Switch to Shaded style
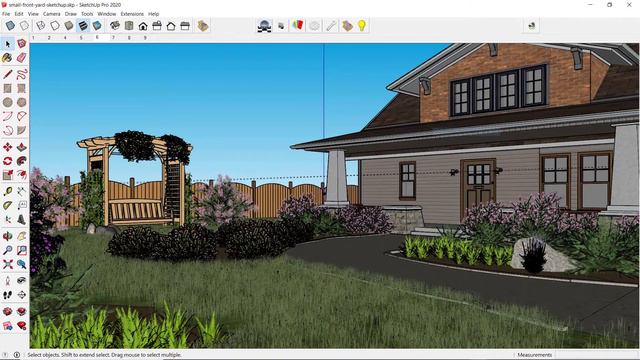640x360 pixels. click(69, 26)
